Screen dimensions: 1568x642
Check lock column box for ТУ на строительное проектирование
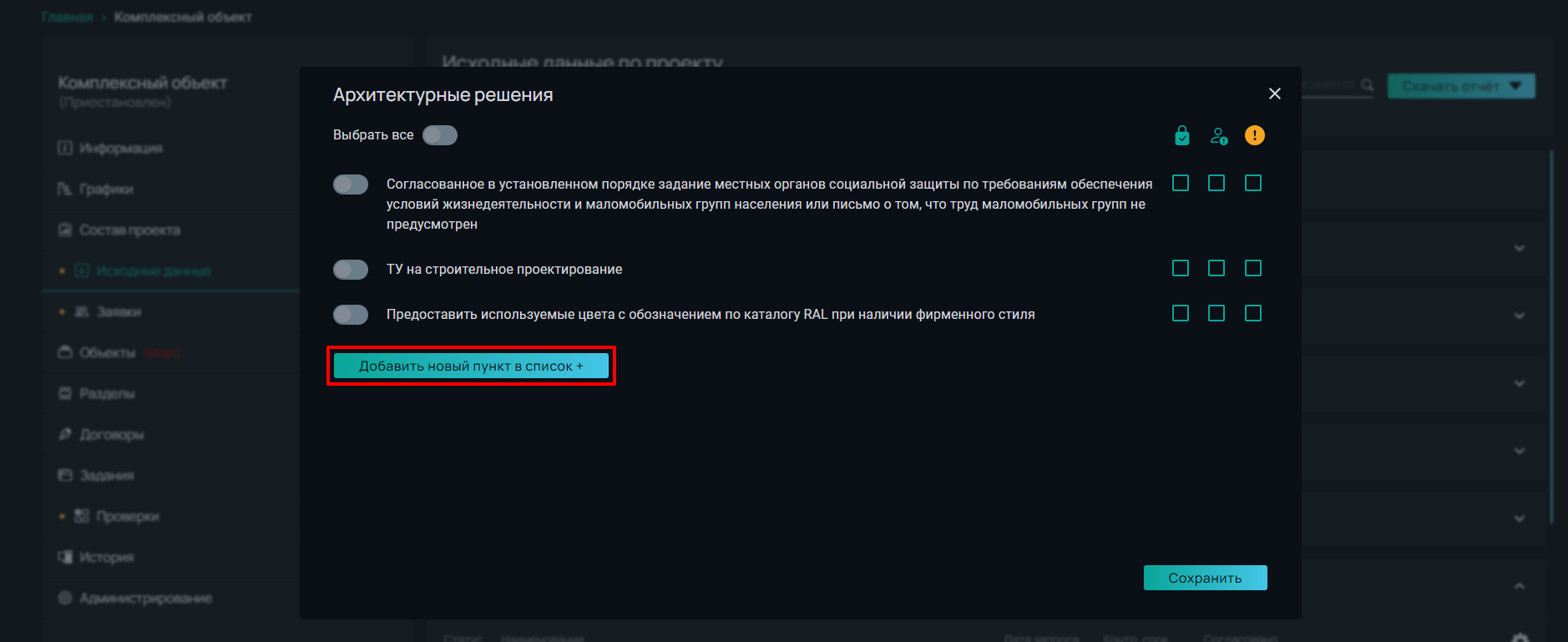tap(1181, 268)
